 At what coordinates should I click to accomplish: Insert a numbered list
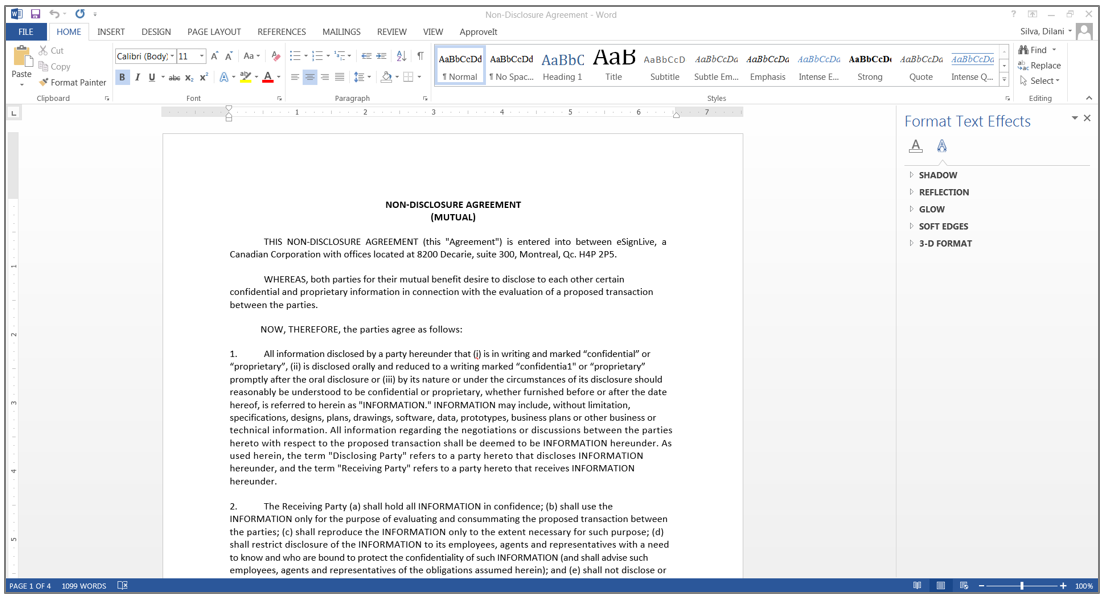coord(318,56)
